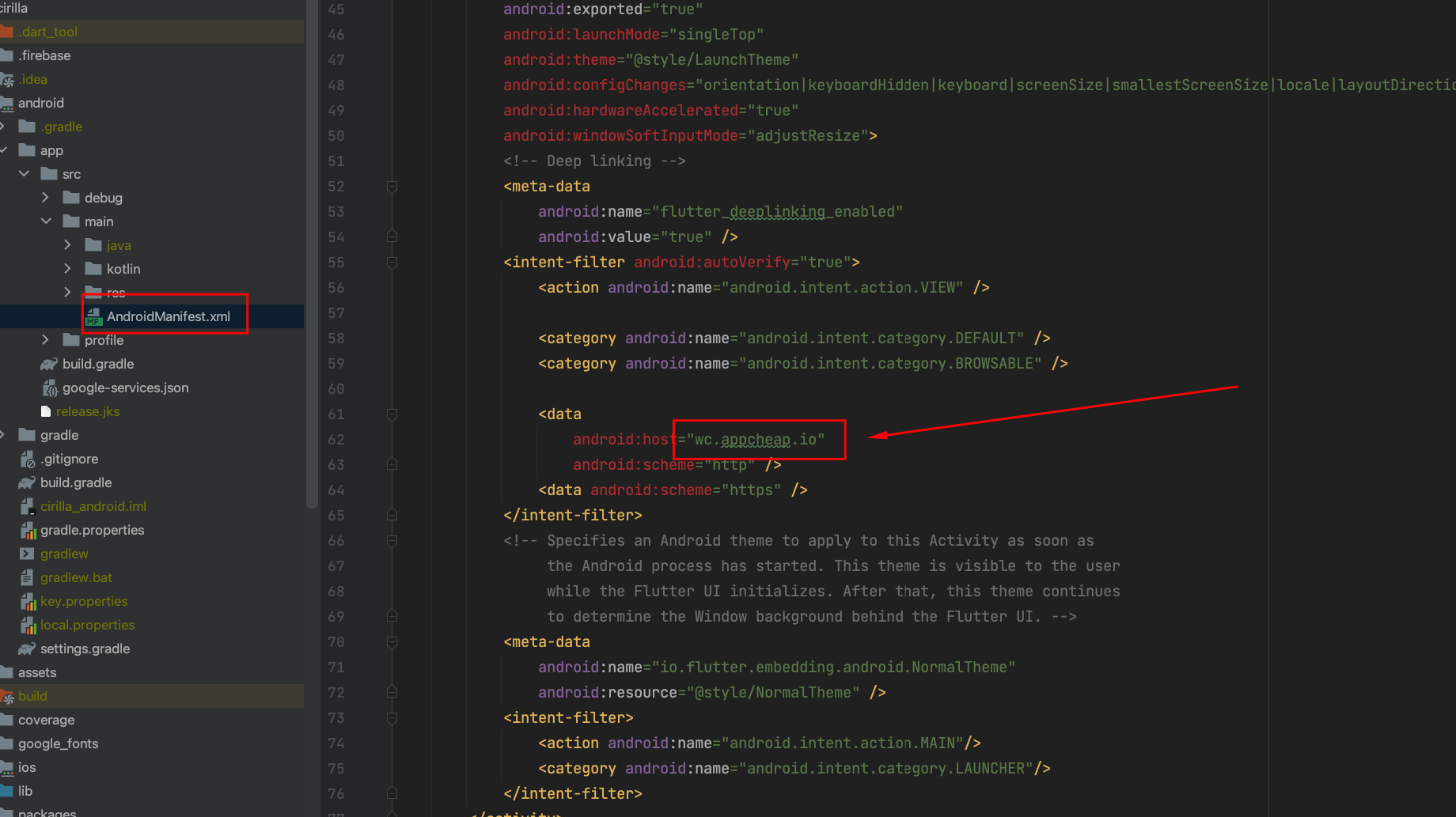Collapse the main folder in project tree
This screenshot has width=1456, height=817.
pyautogui.click(x=46, y=221)
